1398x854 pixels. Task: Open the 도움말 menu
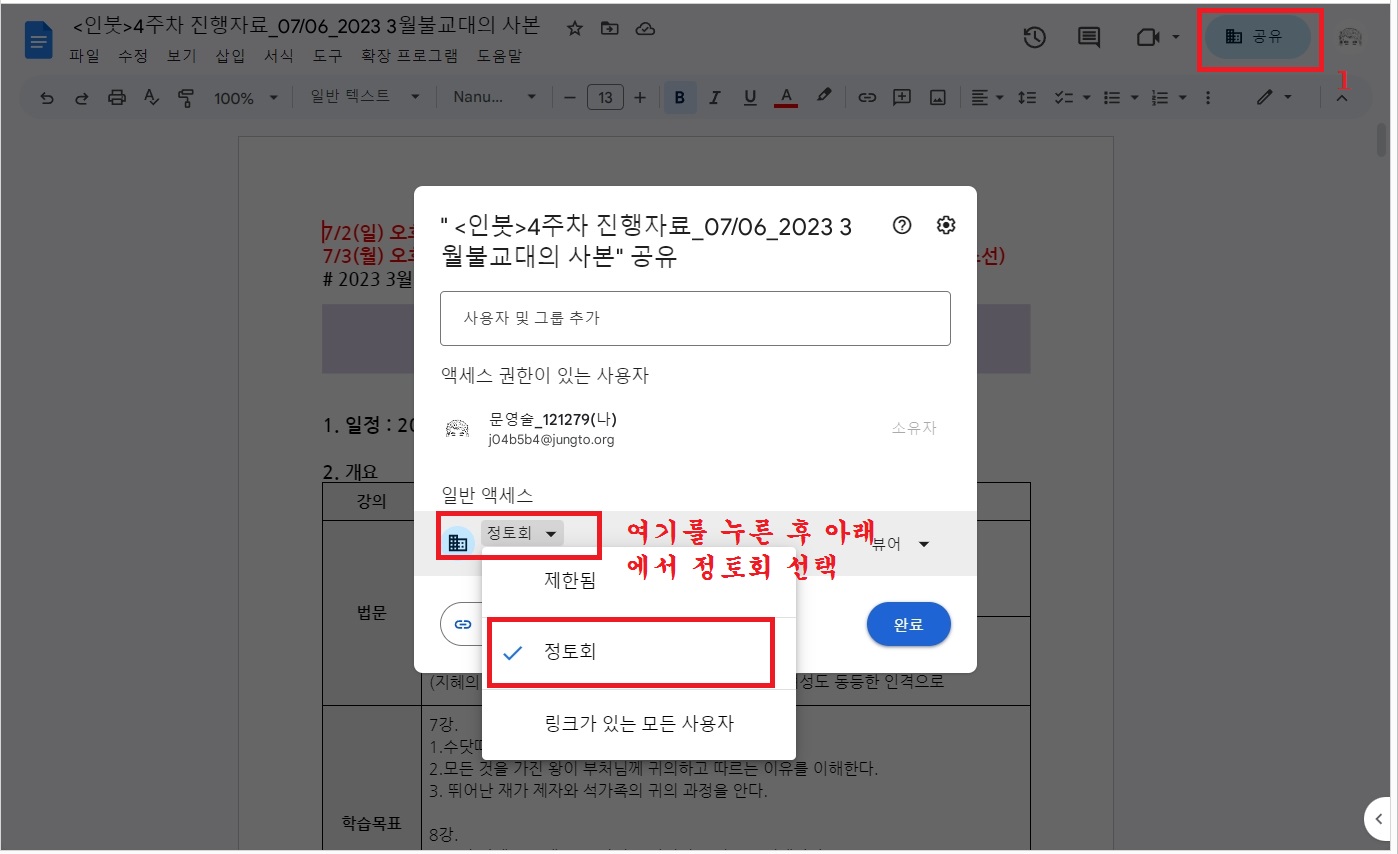click(500, 56)
